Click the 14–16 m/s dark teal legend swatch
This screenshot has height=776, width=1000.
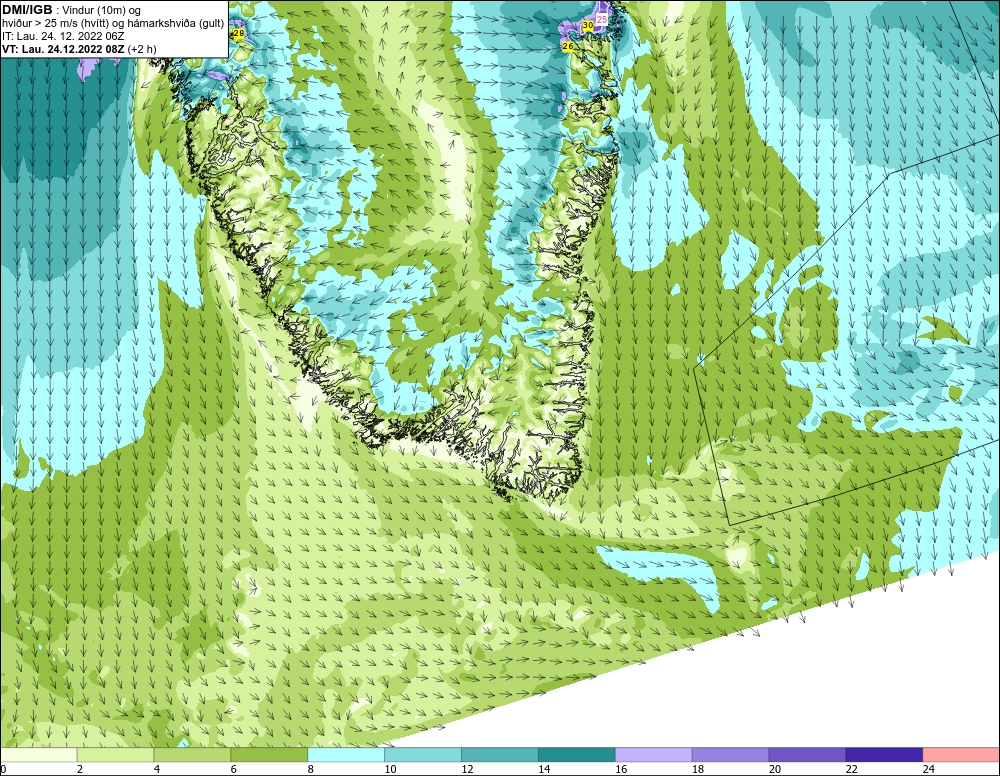pos(577,756)
